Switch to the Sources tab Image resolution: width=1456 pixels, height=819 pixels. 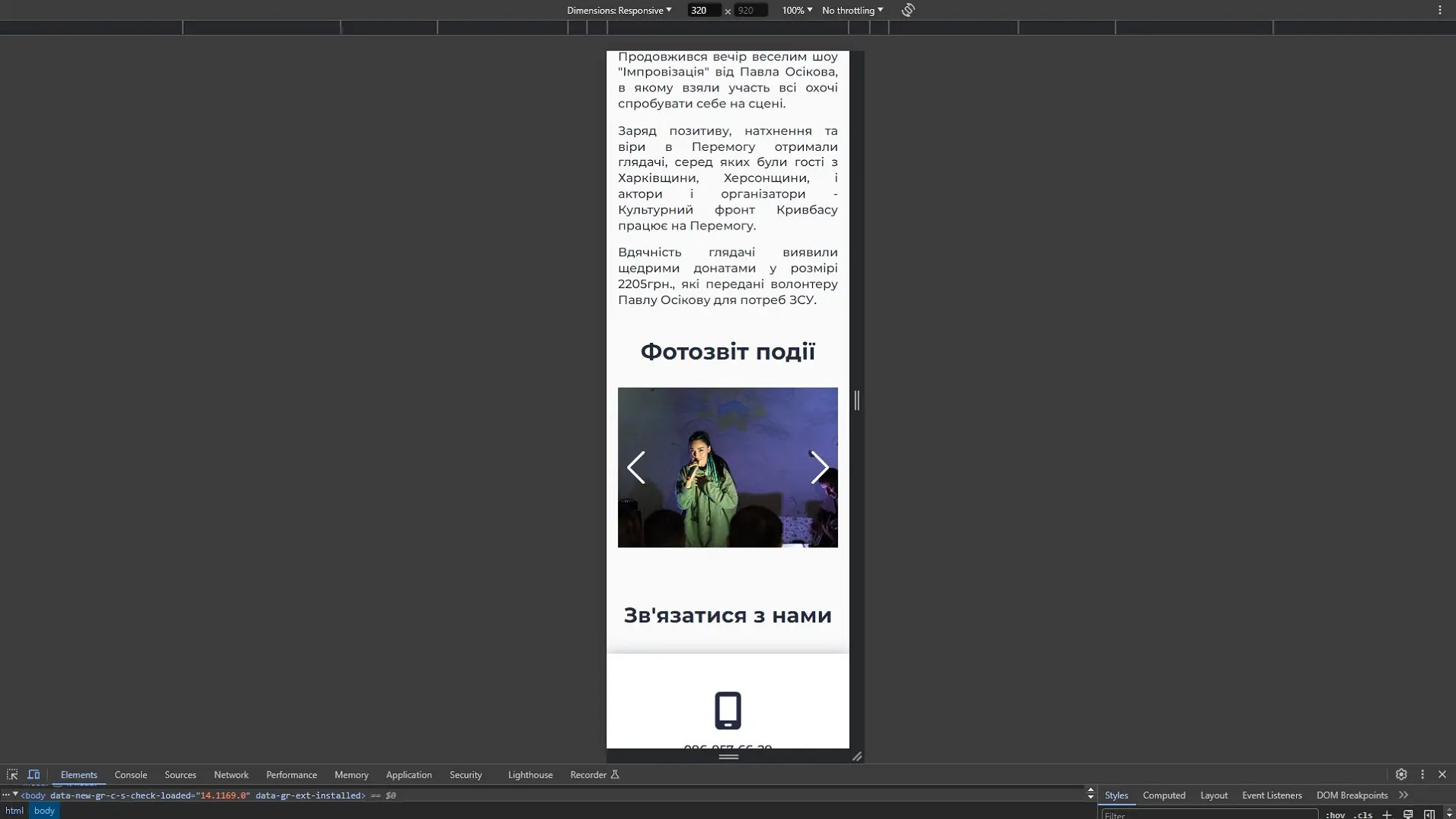181,775
